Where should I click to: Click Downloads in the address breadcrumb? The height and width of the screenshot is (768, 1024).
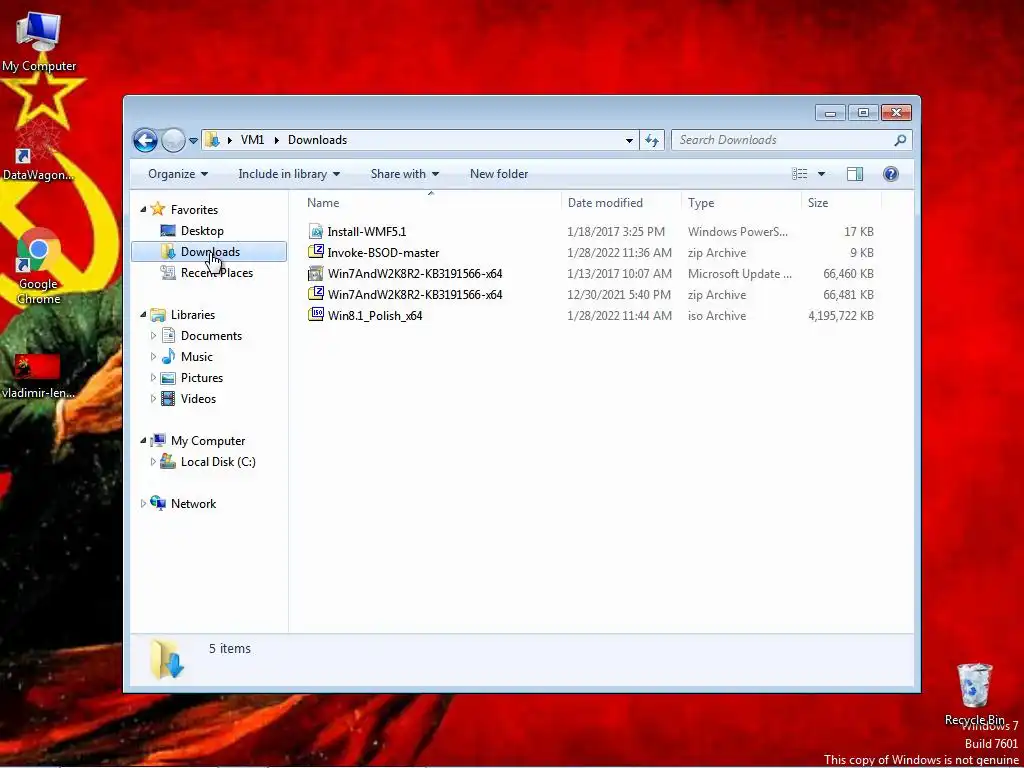click(x=317, y=140)
